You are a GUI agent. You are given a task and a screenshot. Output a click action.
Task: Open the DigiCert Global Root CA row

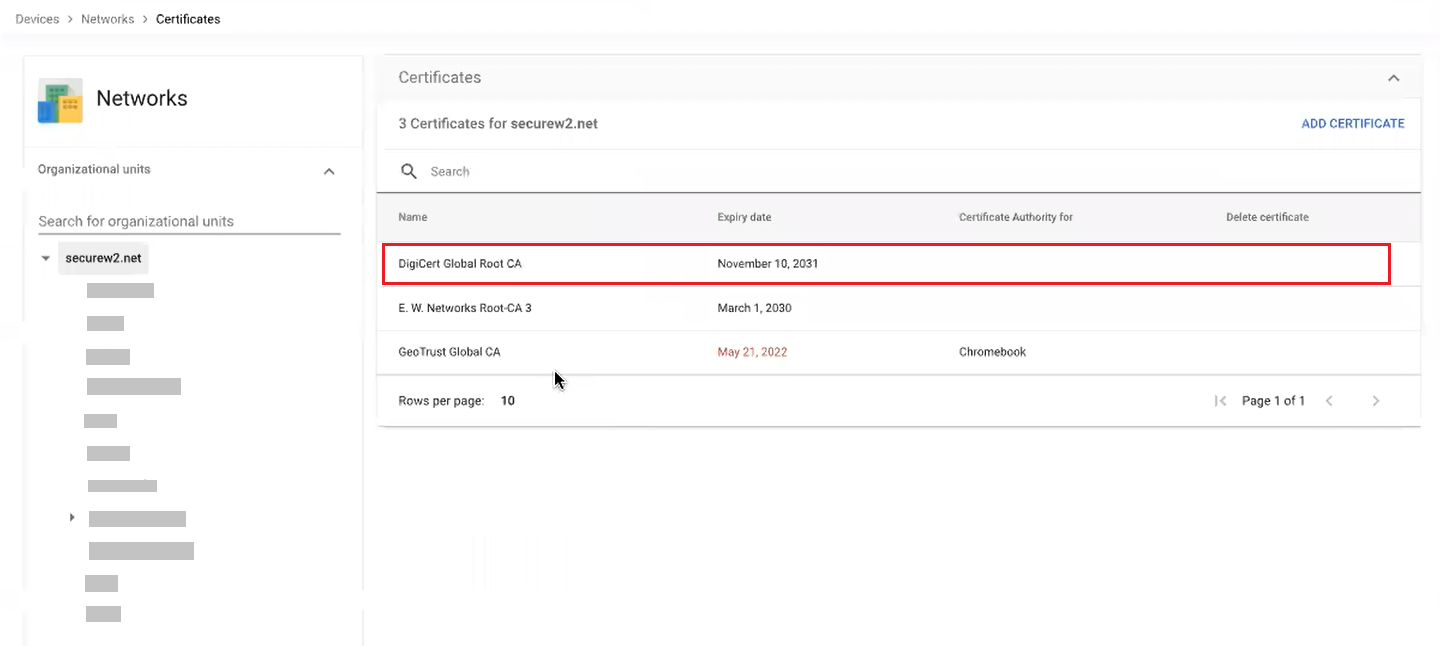[x=460, y=264]
